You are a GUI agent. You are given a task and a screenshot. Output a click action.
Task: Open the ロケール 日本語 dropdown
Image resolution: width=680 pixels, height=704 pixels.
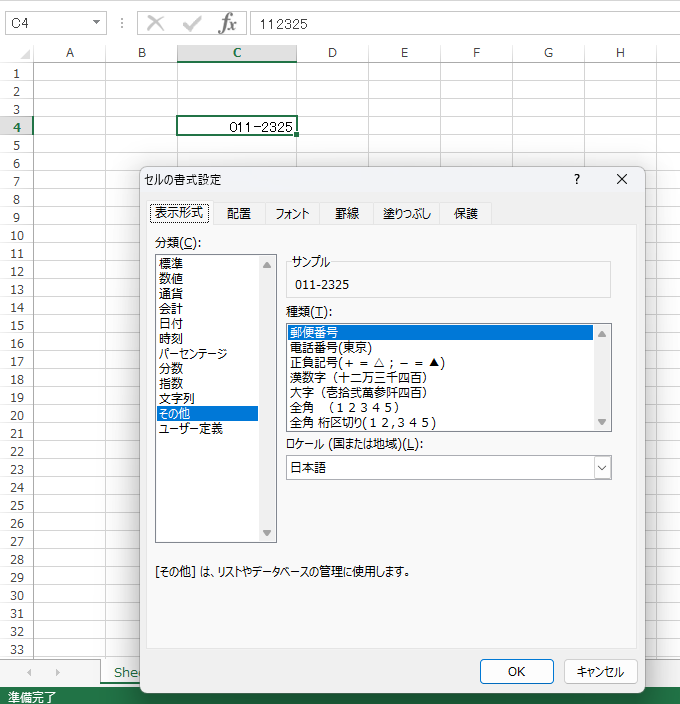click(x=601, y=467)
